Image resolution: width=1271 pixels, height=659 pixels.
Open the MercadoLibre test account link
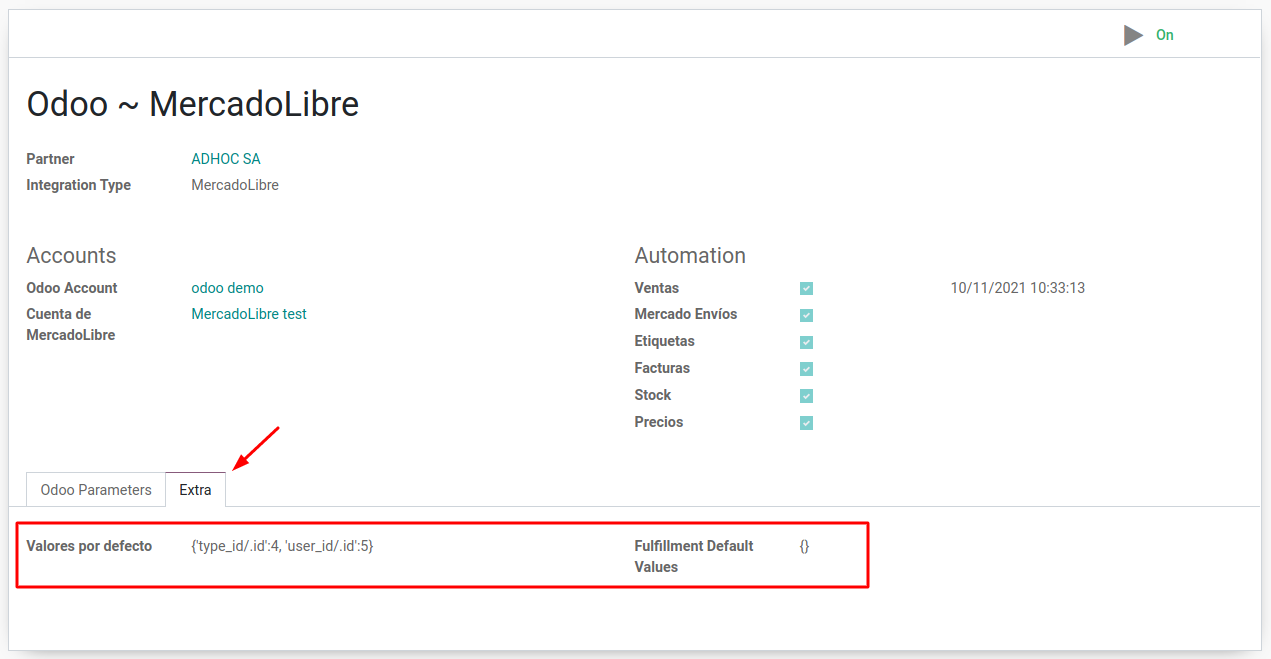pyautogui.click(x=249, y=314)
